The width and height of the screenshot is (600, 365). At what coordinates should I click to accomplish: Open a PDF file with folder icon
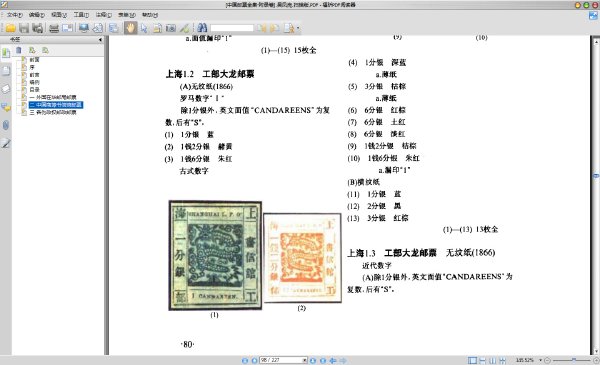(x=11, y=28)
